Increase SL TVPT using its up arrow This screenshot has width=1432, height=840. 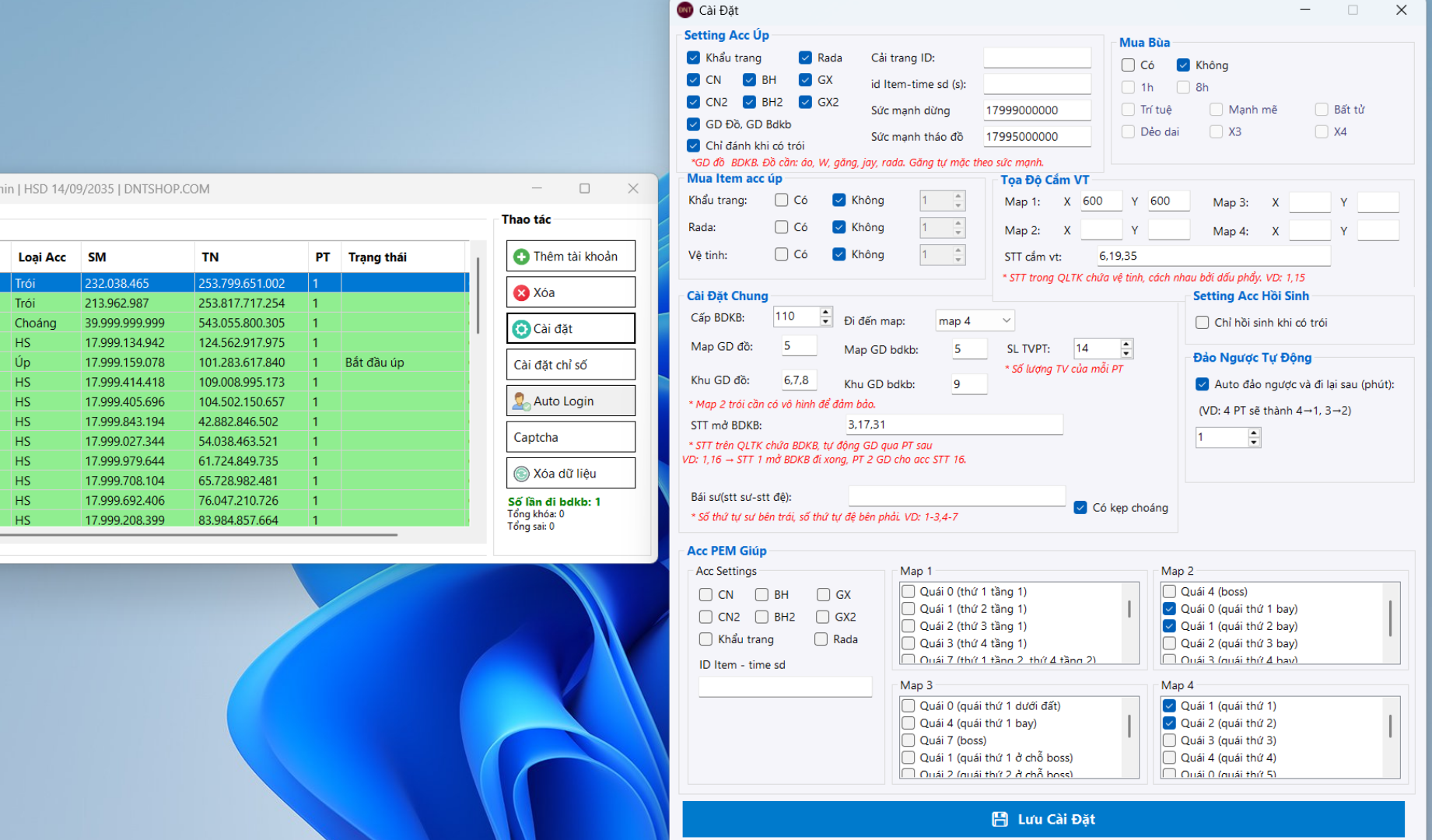tap(1126, 344)
